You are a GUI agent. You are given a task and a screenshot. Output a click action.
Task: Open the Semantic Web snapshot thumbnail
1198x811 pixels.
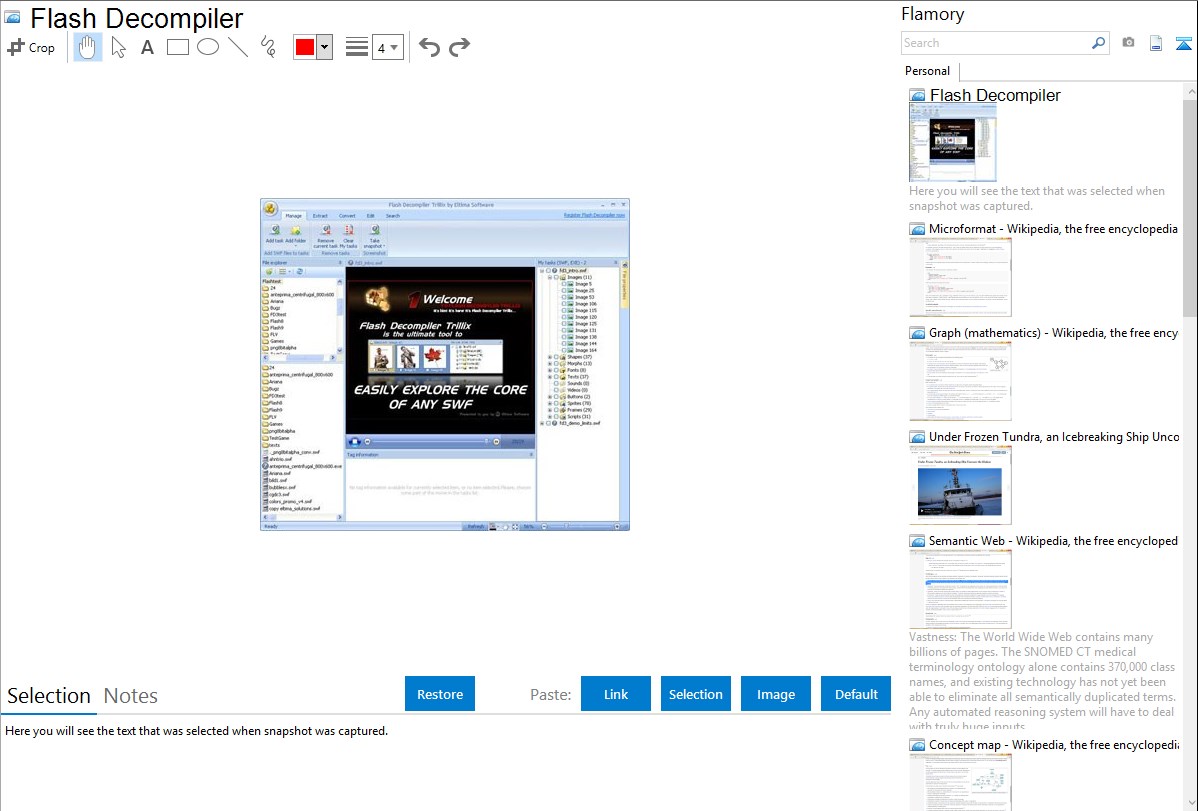click(x=960, y=589)
